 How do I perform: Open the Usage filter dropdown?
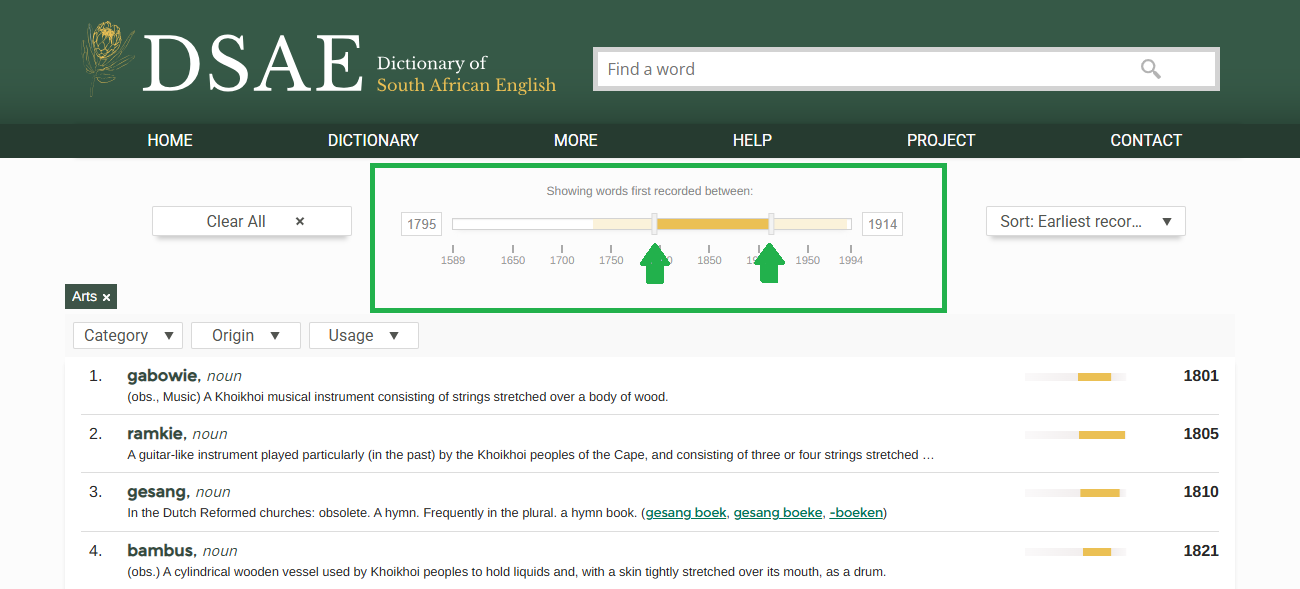(363, 335)
